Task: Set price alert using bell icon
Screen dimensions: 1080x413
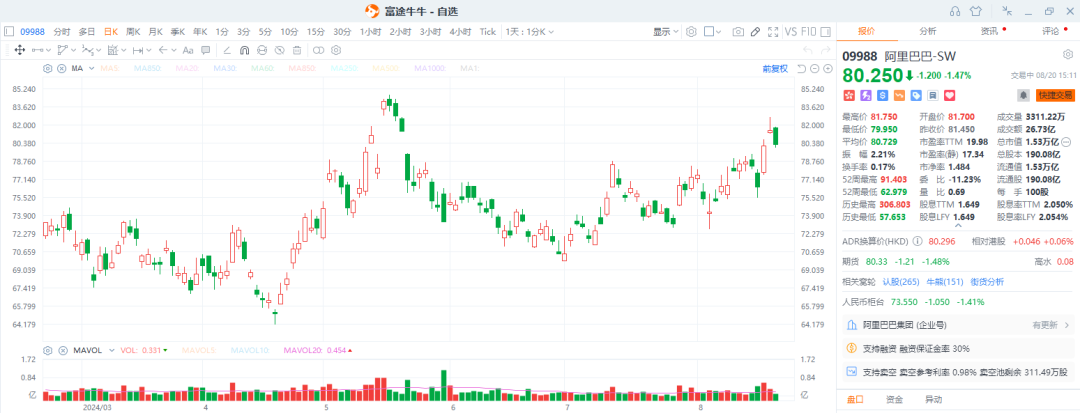Action: [x=1024, y=95]
